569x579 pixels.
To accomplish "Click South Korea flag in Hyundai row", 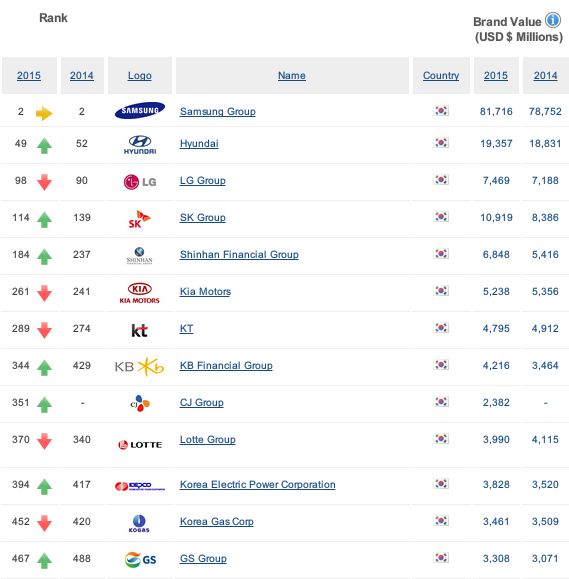I will coord(441,143).
